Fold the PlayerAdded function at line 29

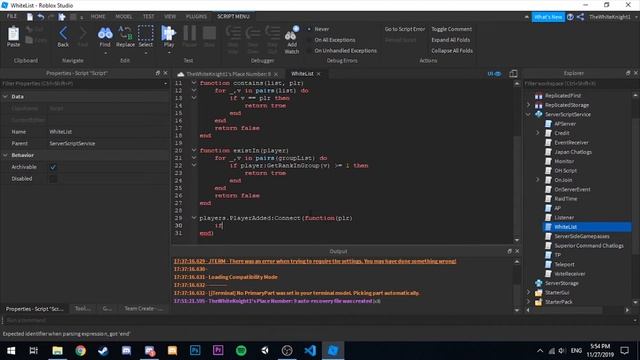[x=194, y=218]
